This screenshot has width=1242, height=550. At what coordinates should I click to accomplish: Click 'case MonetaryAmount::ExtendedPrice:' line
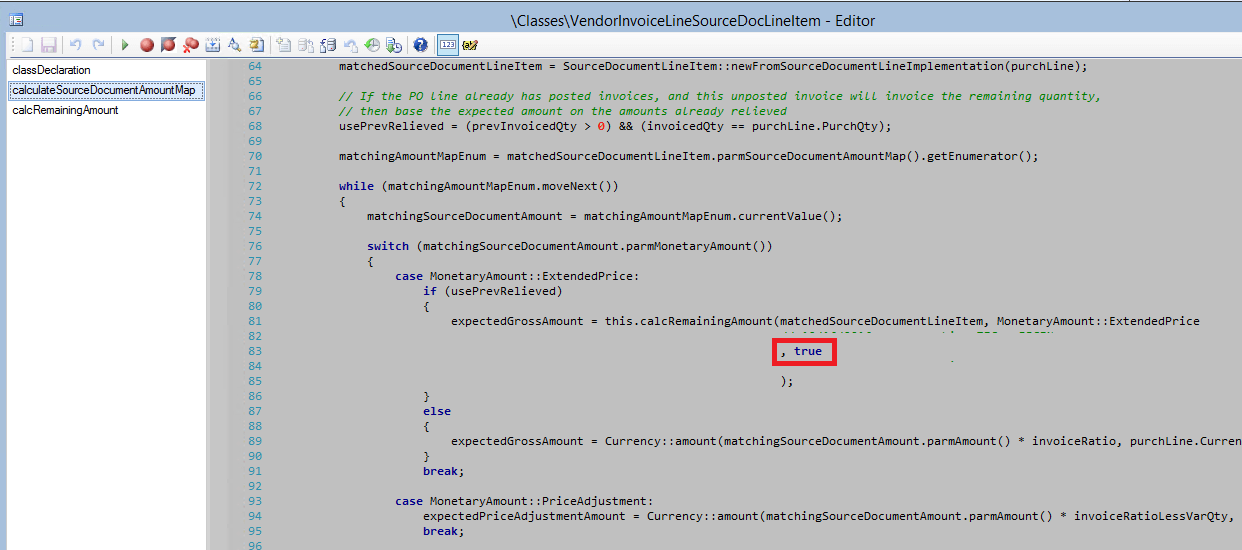(x=516, y=276)
